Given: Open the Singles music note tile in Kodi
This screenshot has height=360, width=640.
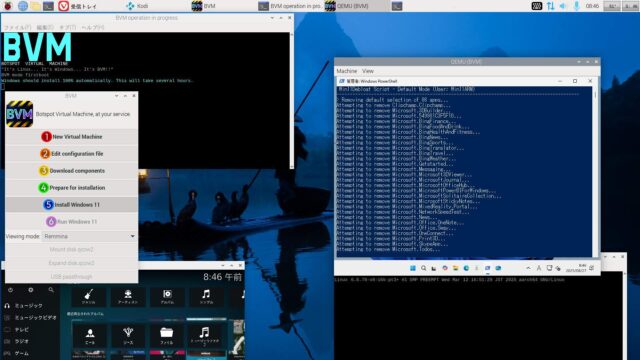Looking at the screenshot, I should pos(206,297).
